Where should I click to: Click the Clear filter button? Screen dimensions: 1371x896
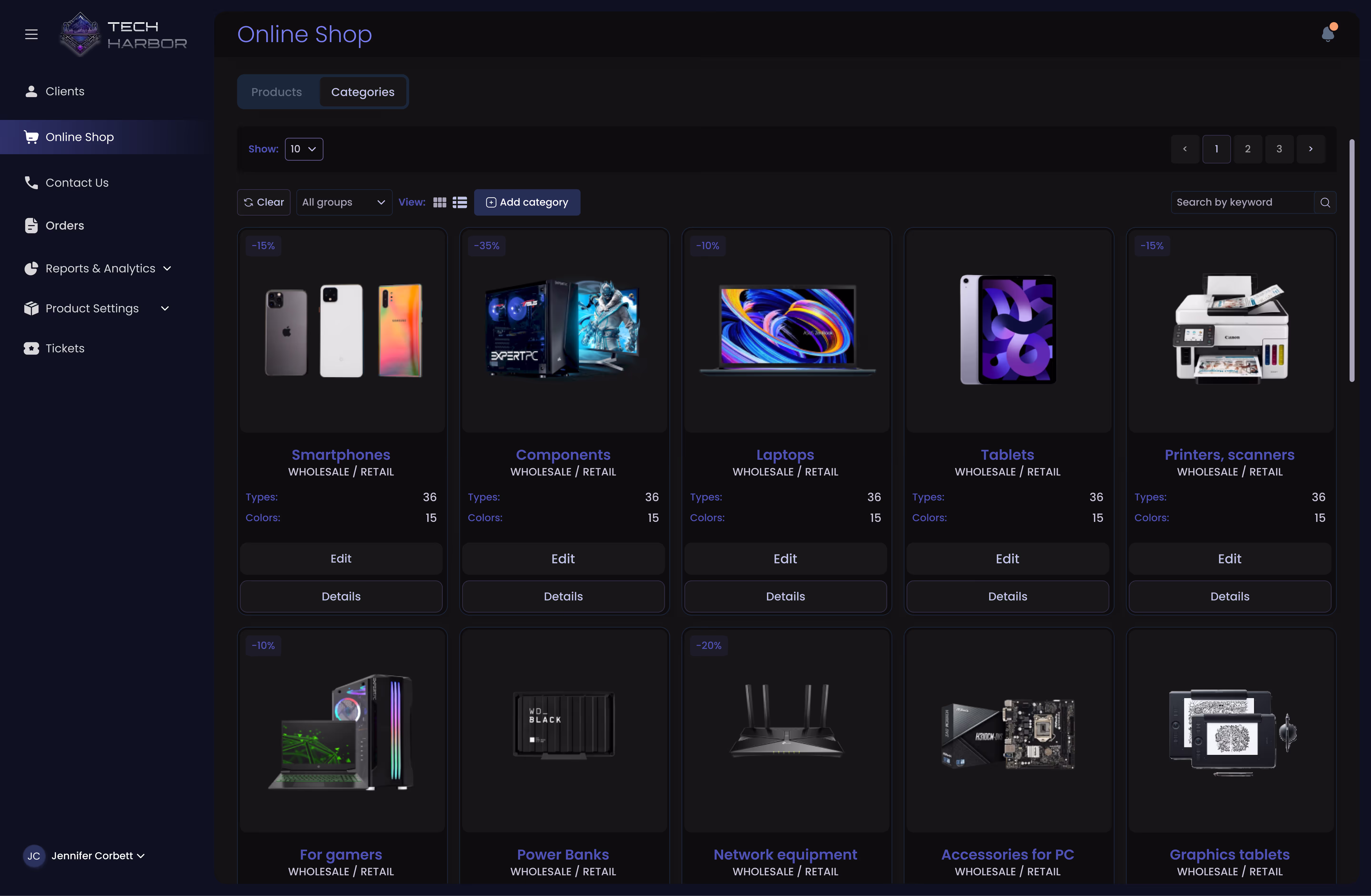[x=264, y=203]
